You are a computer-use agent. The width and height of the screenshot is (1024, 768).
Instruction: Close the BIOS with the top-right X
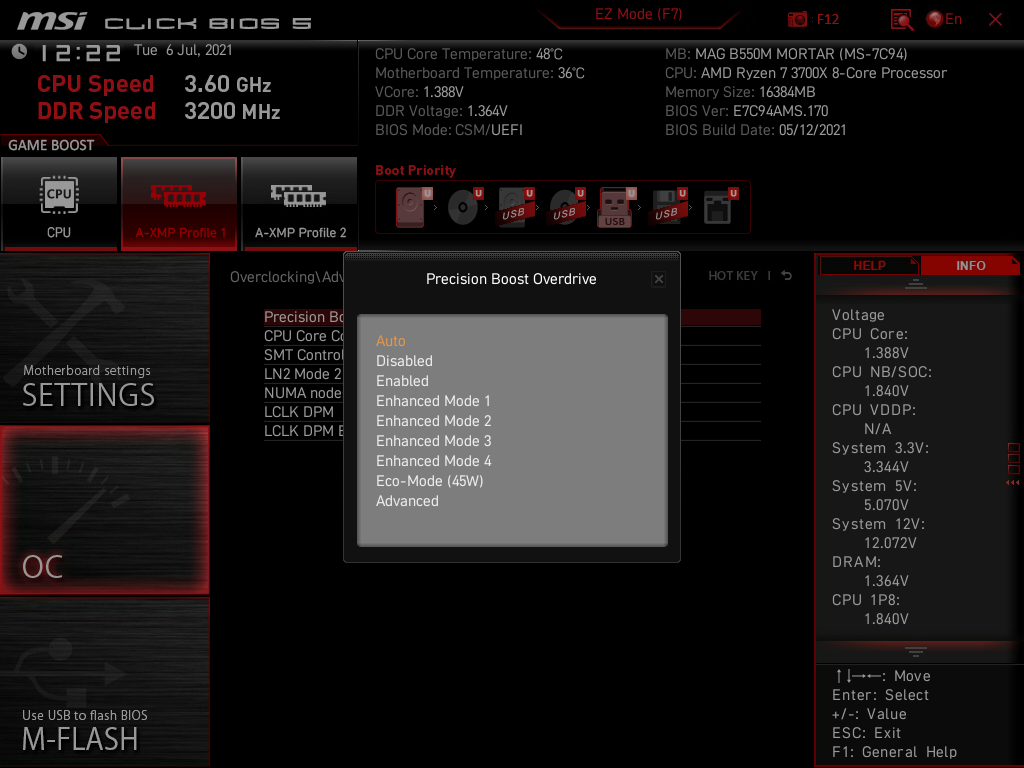pos(995,20)
